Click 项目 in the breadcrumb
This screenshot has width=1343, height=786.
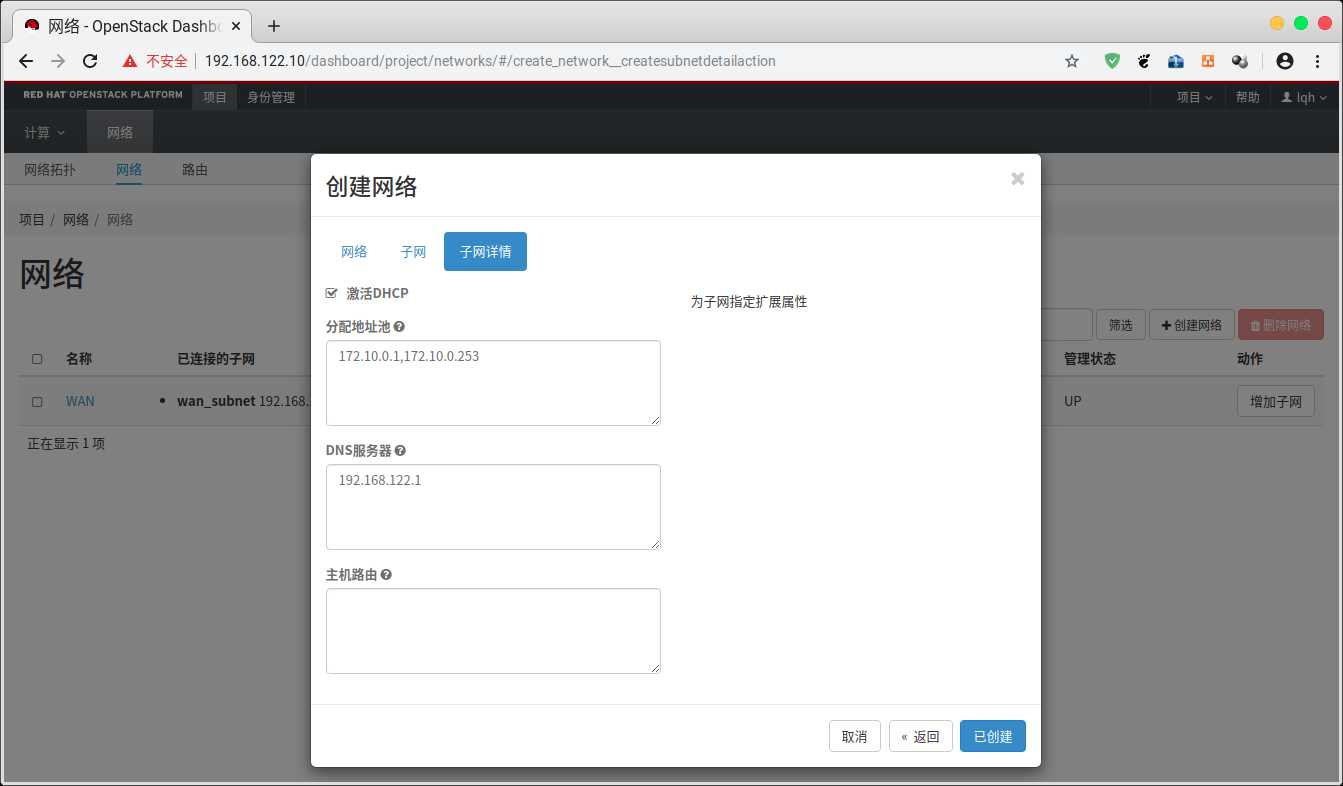32,219
